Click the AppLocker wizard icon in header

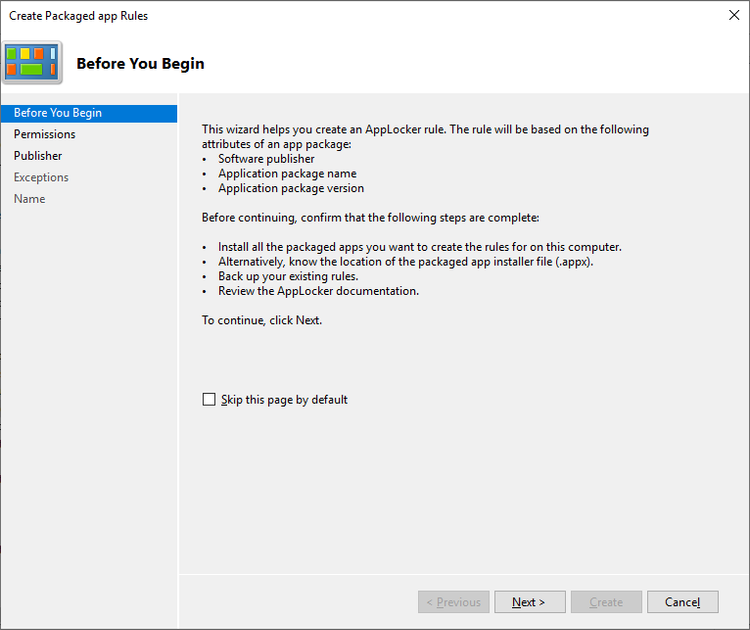tap(32, 63)
